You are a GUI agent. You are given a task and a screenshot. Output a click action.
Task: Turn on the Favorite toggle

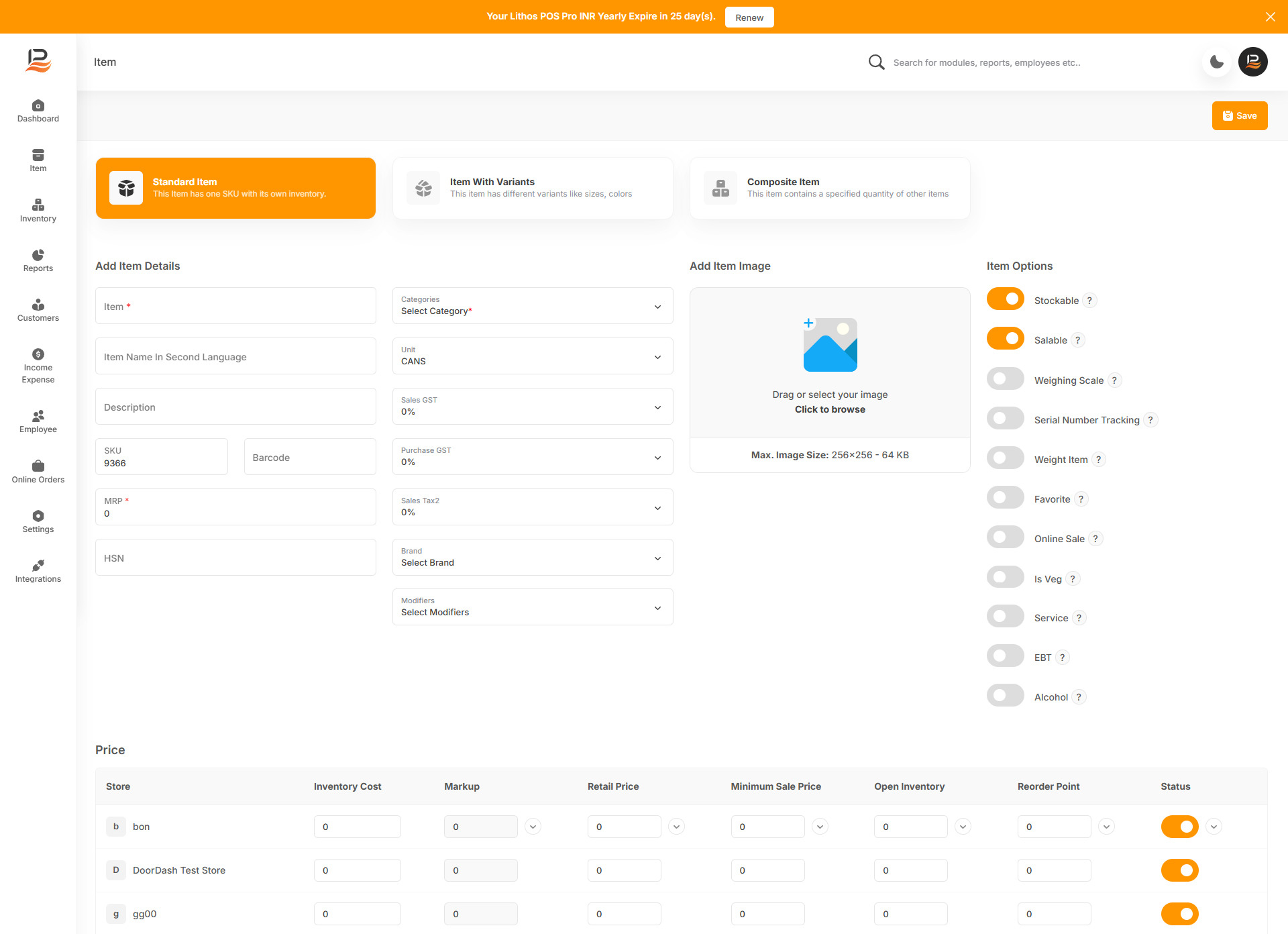click(1005, 498)
